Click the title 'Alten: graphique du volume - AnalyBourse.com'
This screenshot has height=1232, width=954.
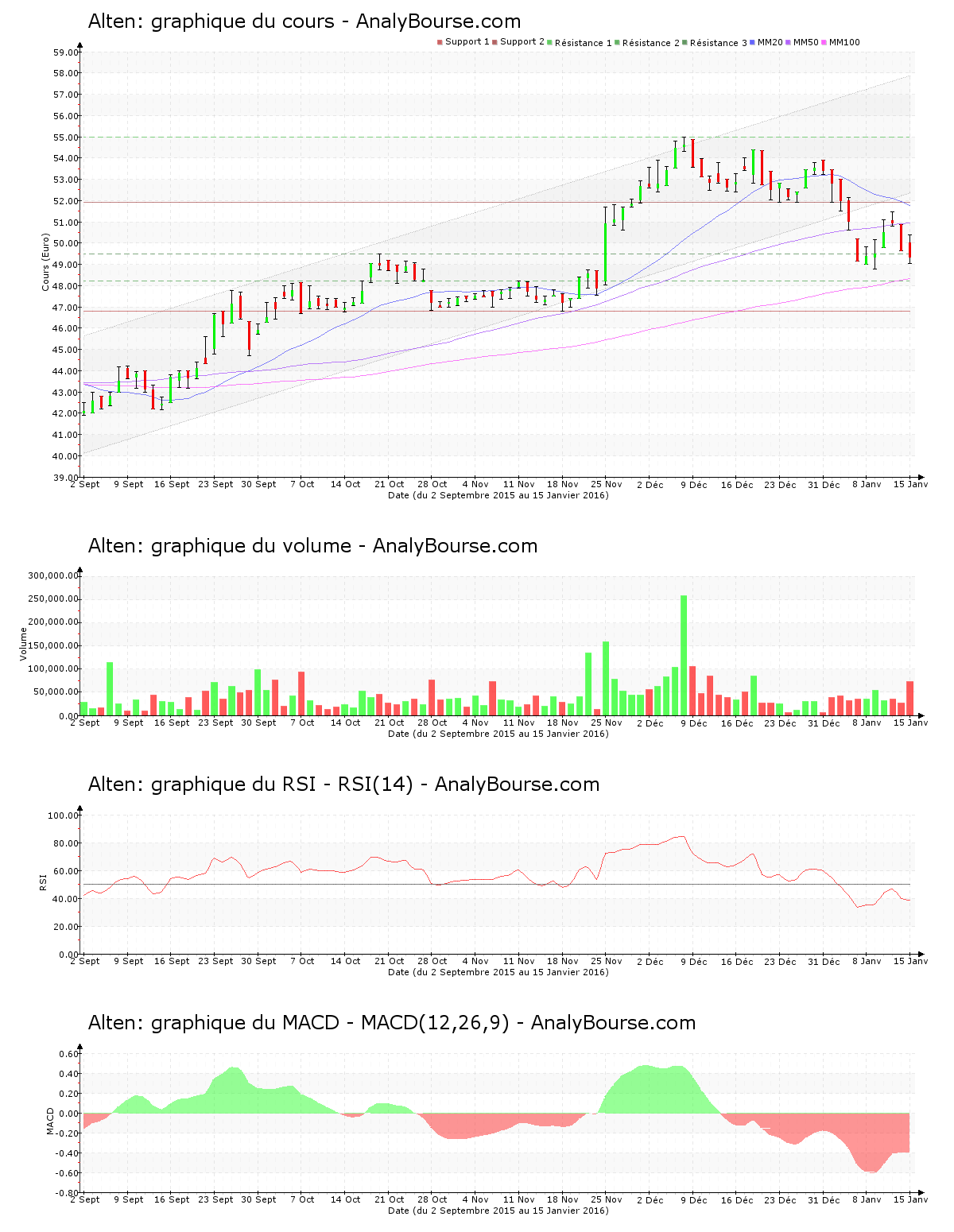(x=312, y=546)
